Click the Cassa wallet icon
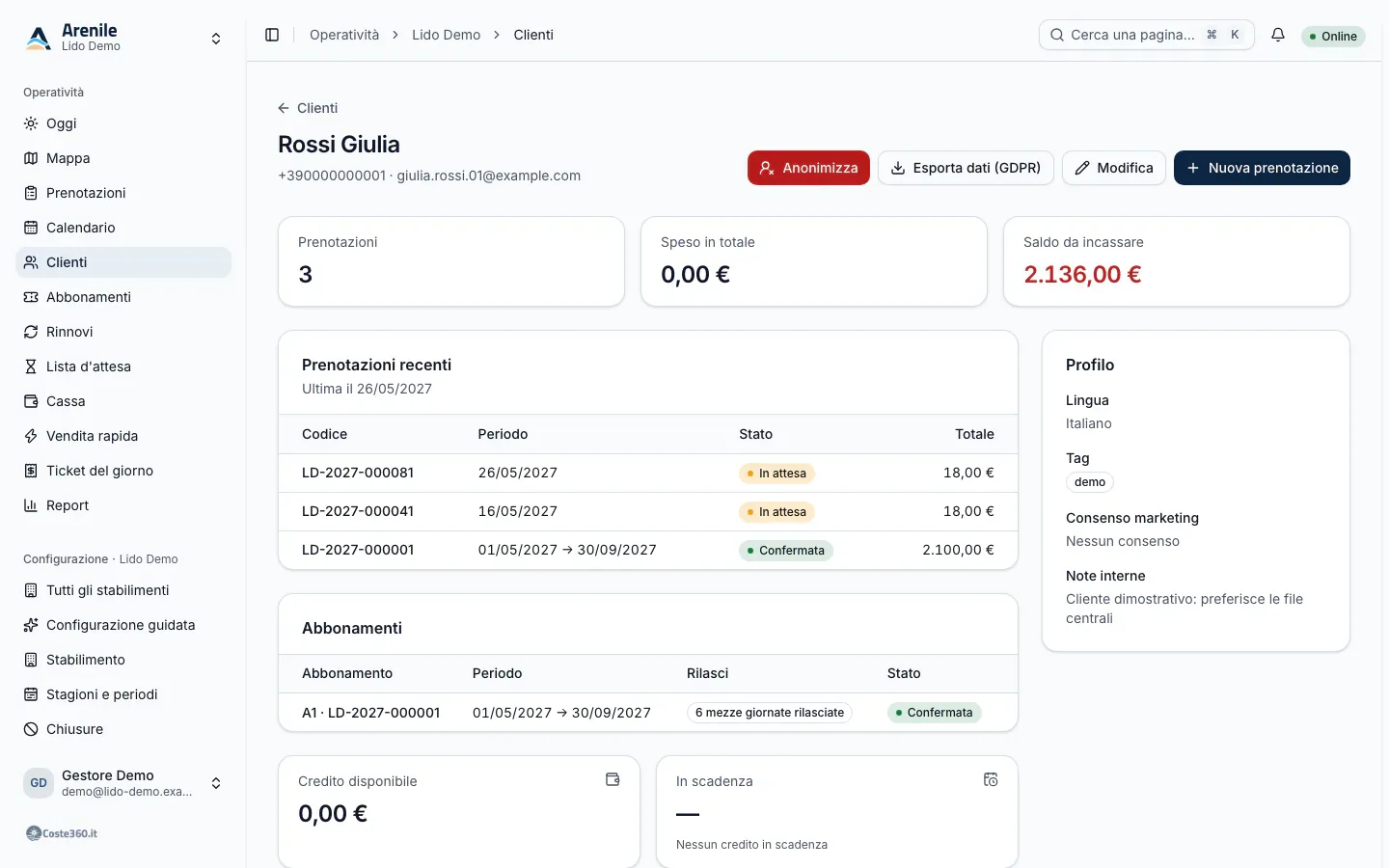The height and width of the screenshot is (868, 1389). 31,401
